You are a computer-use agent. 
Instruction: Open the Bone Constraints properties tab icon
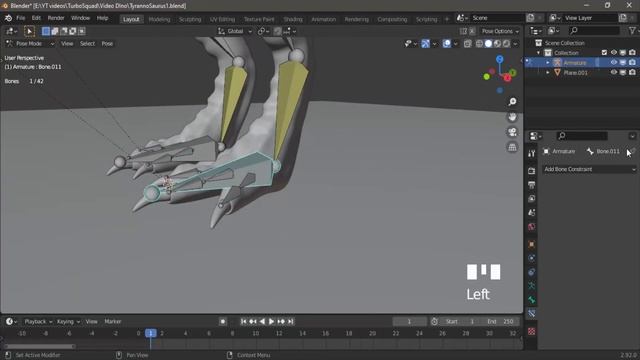531,313
